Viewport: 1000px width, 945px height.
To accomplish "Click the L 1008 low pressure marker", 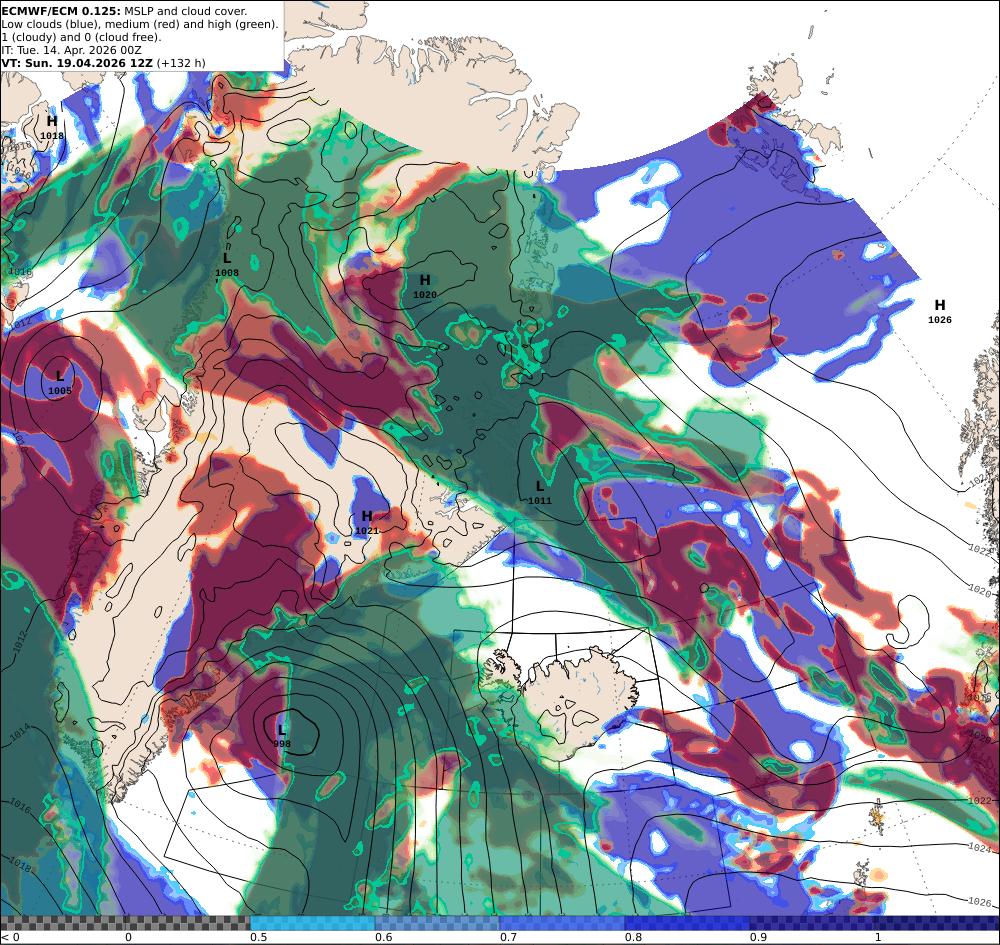I will coord(226,265).
